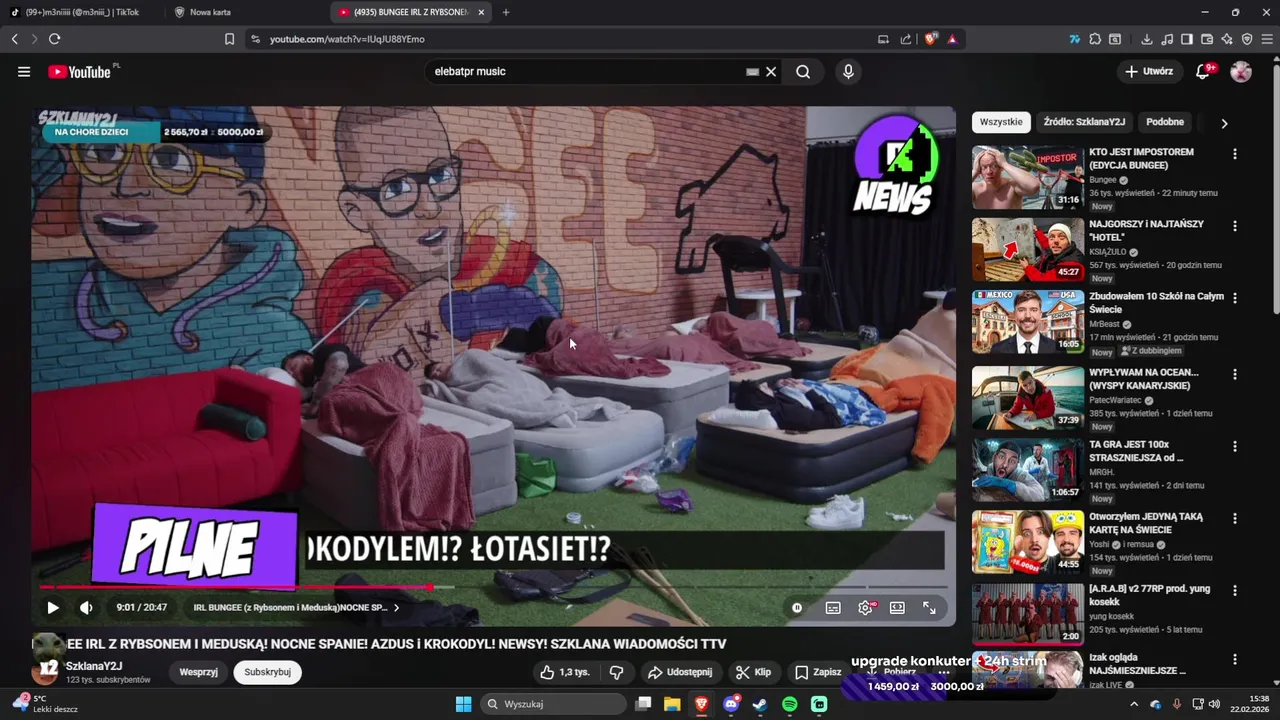Save the video with Zapisz

pyautogui.click(x=819, y=672)
